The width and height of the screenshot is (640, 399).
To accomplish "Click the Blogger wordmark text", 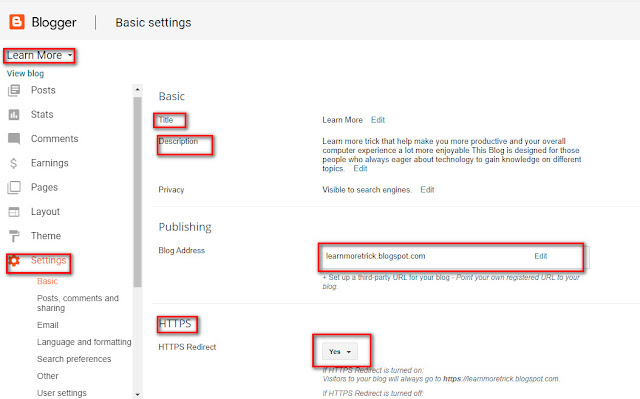I will pos(54,22).
